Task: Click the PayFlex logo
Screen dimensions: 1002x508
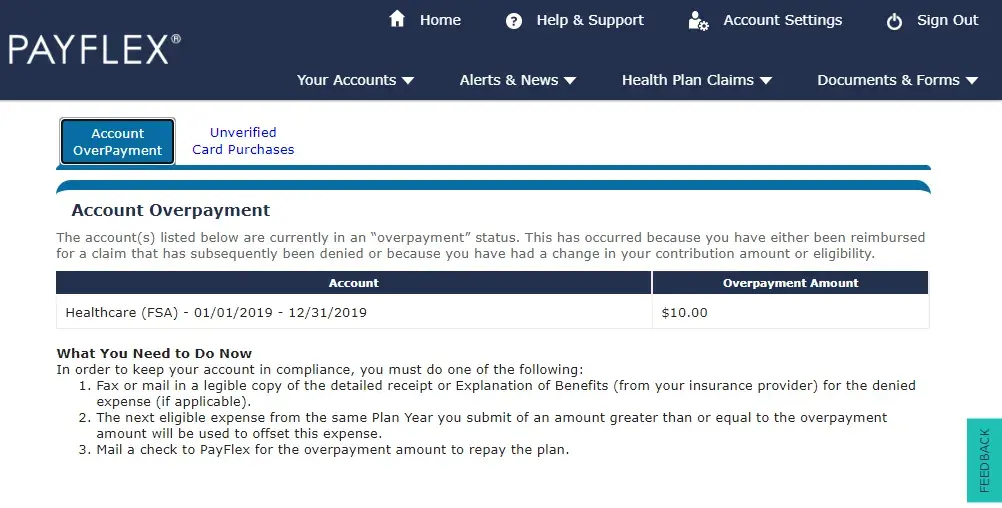Action: click(x=95, y=49)
